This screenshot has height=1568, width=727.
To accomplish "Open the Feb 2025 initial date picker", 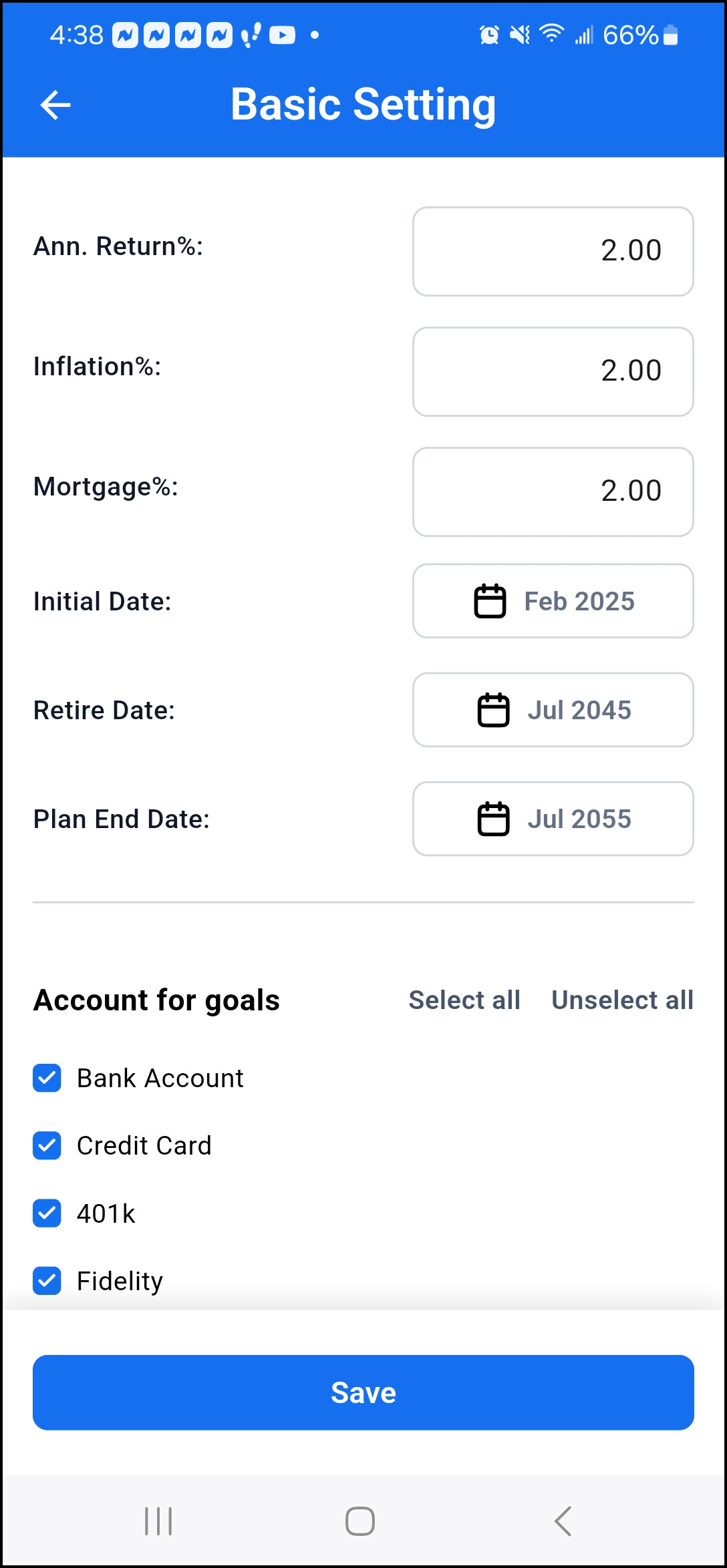I will point(553,601).
